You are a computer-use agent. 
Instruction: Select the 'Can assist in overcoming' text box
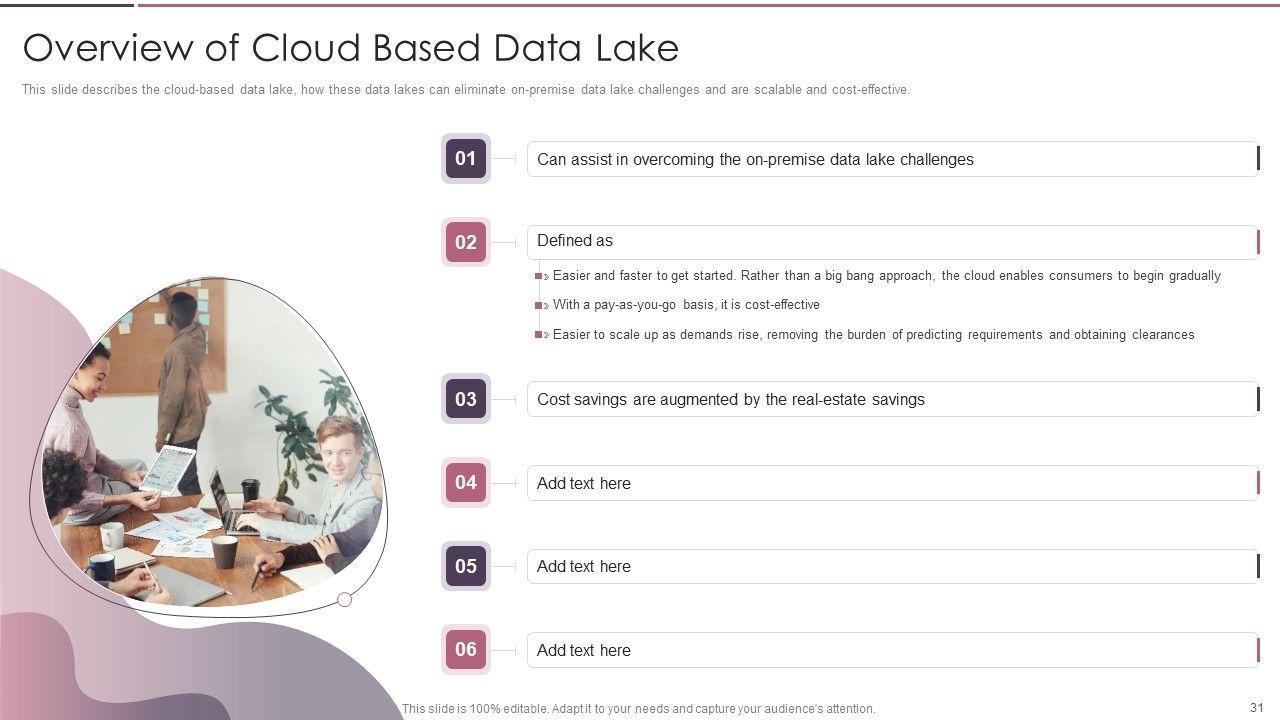(892, 159)
